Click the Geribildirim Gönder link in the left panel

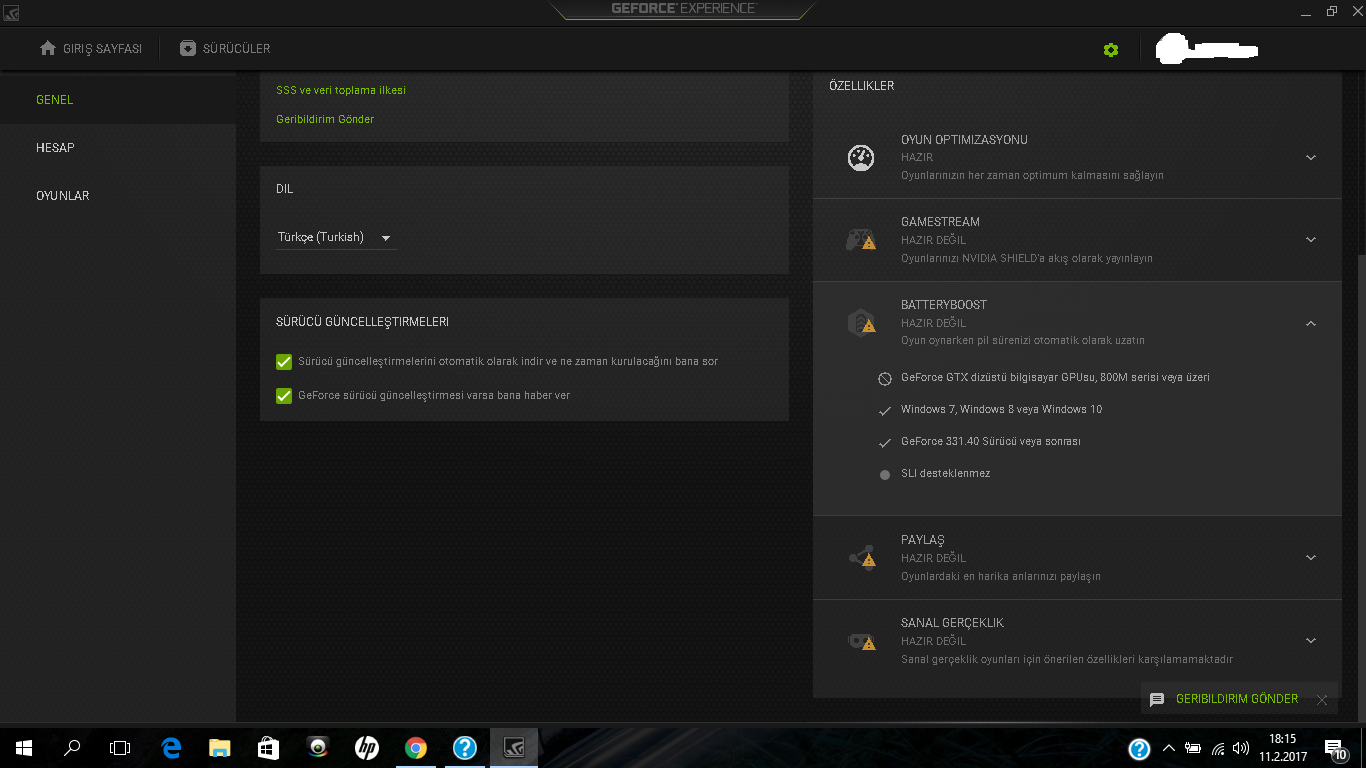click(325, 119)
